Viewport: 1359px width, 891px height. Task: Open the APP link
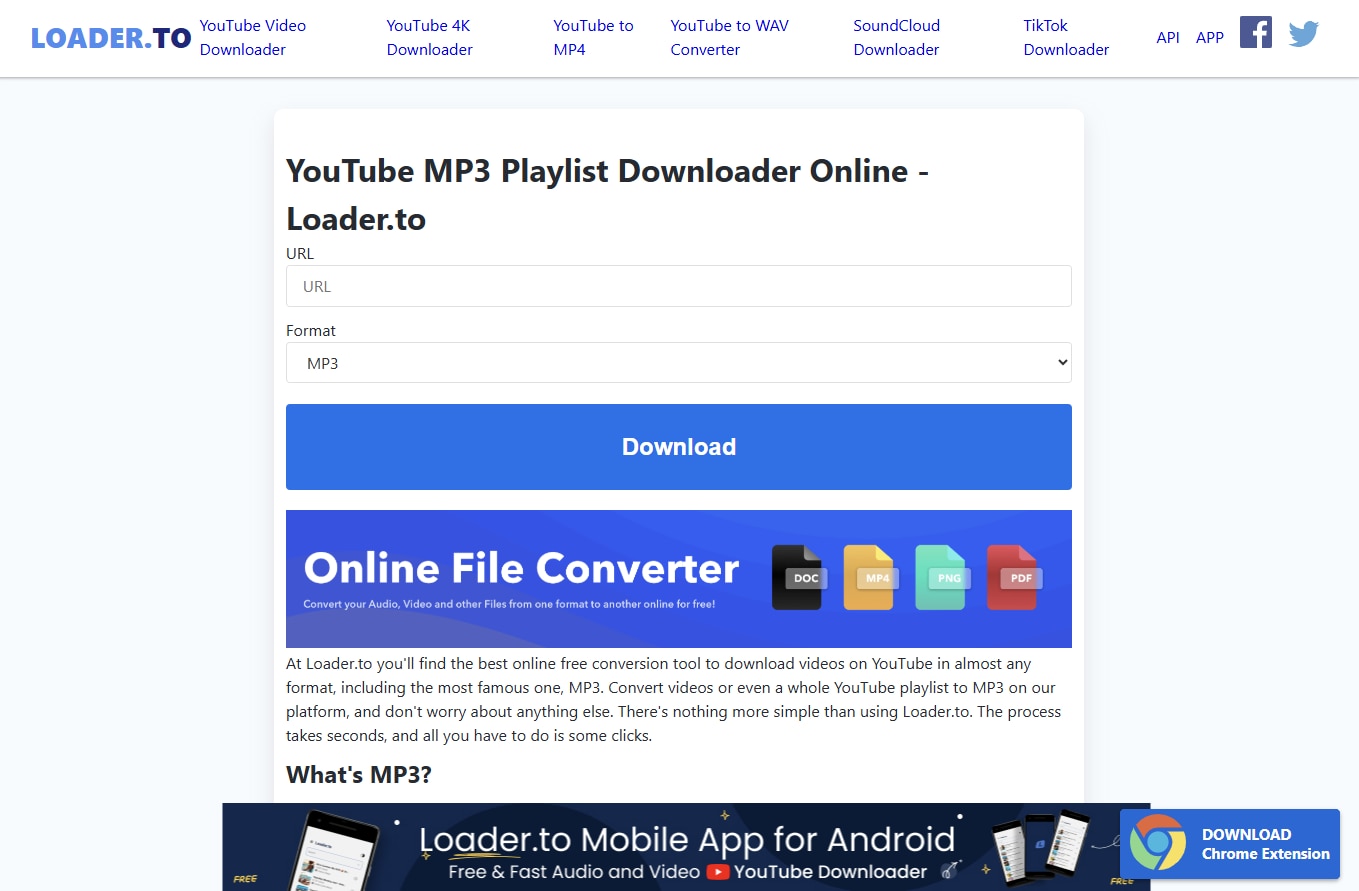pos(1210,37)
